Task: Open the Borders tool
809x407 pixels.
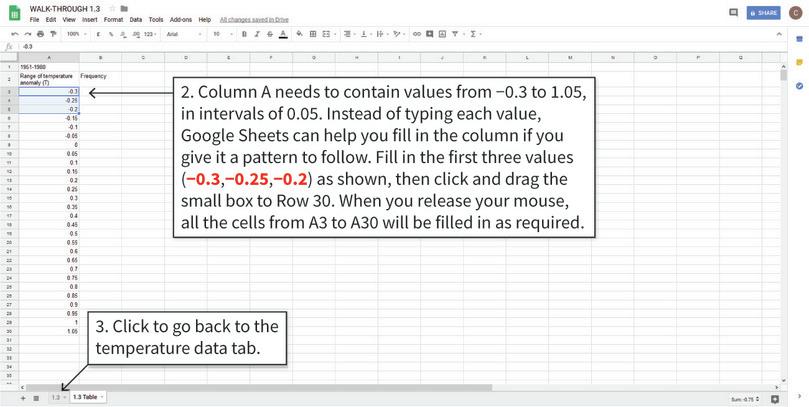Action: 313,34
